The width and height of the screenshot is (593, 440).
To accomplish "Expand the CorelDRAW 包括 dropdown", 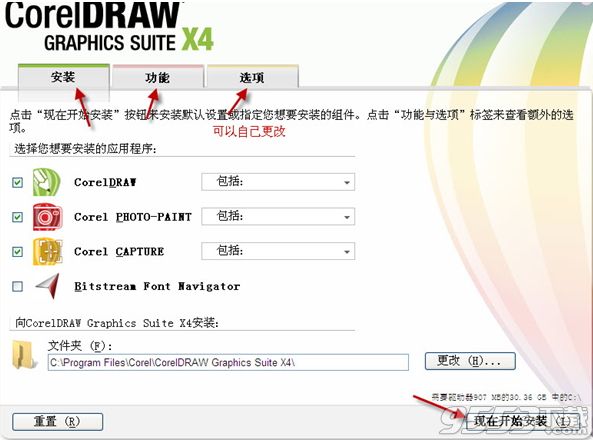I will (278, 182).
